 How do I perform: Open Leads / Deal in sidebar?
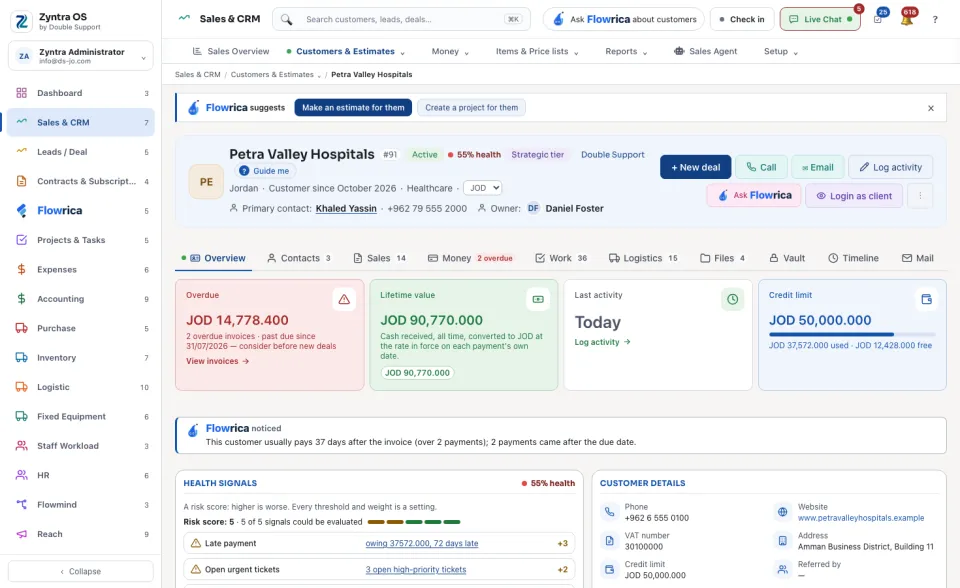(x=81, y=152)
